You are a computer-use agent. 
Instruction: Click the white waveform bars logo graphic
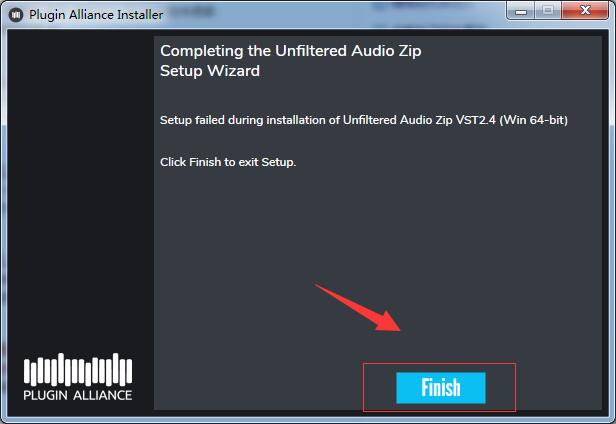coord(78,369)
